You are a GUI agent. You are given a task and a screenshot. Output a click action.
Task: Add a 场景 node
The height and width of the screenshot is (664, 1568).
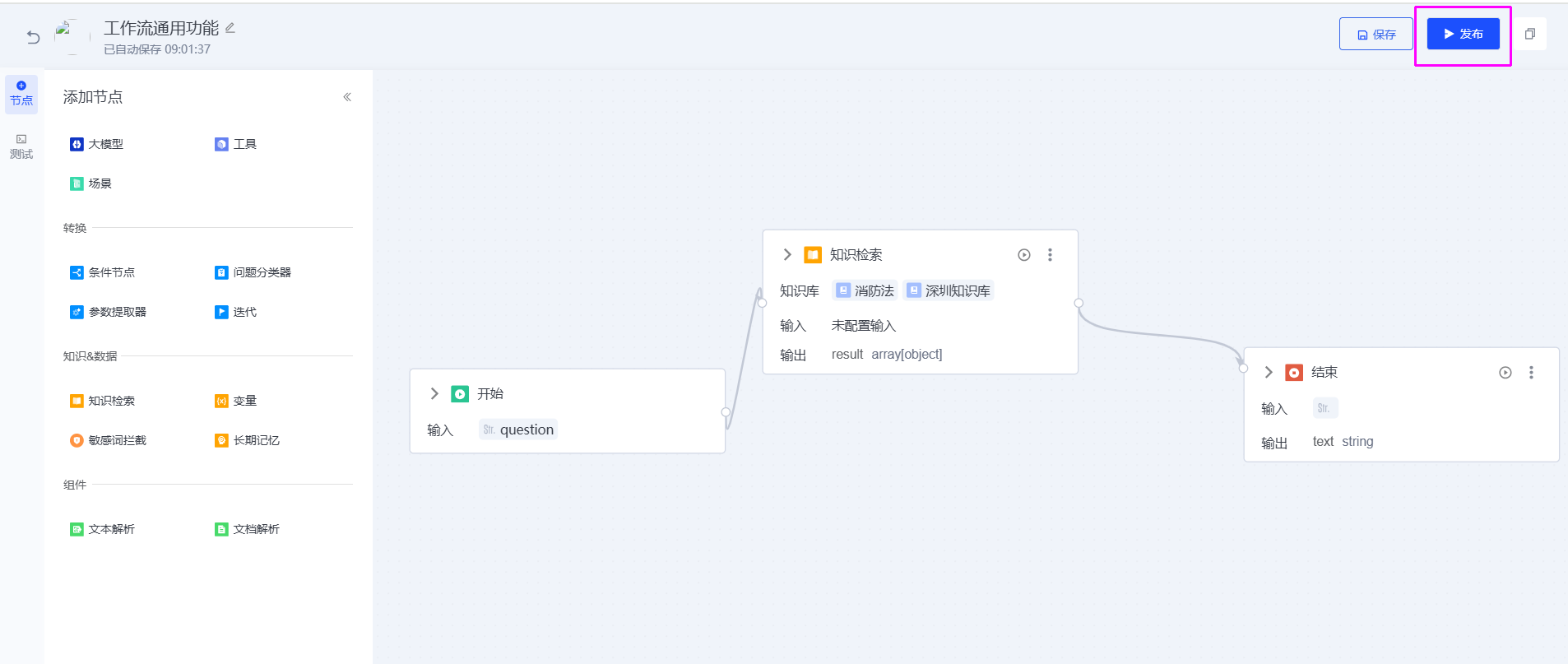(91, 183)
